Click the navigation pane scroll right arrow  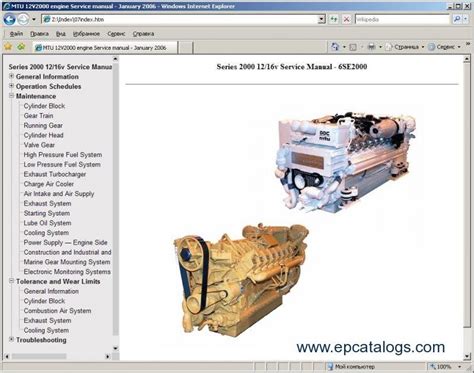click(107, 356)
